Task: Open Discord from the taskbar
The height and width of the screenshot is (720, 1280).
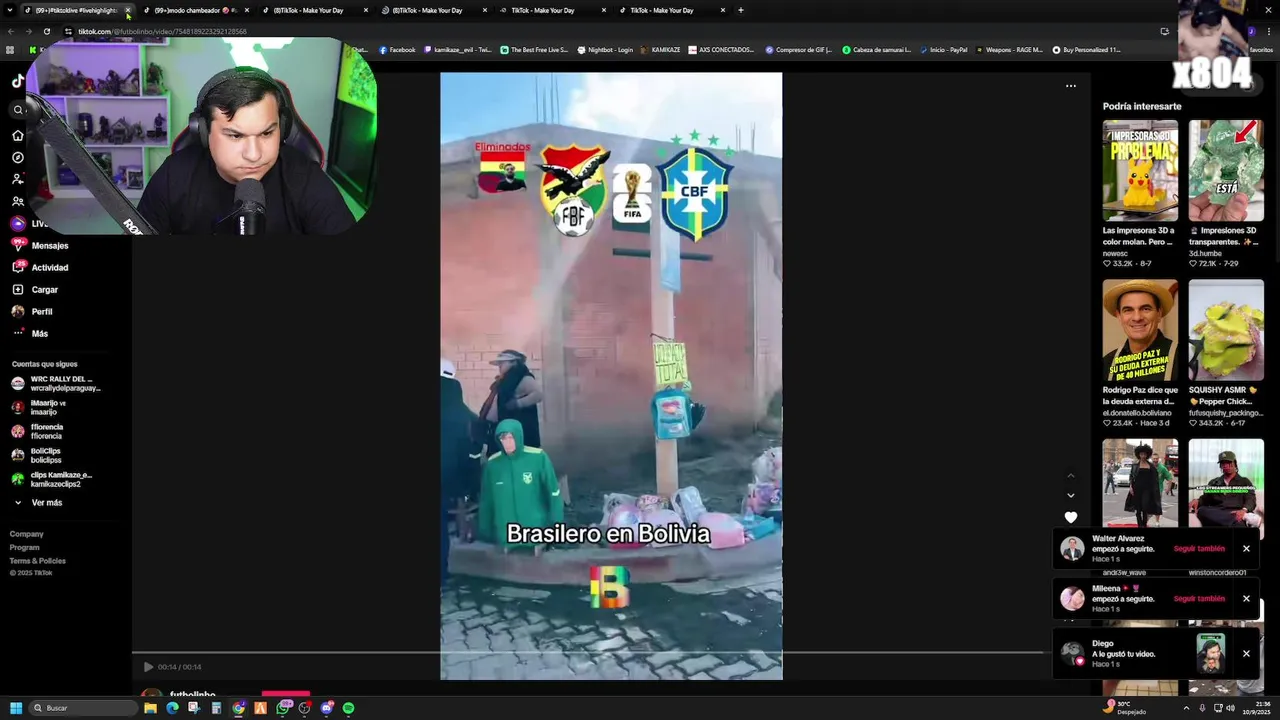Action: (x=326, y=708)
